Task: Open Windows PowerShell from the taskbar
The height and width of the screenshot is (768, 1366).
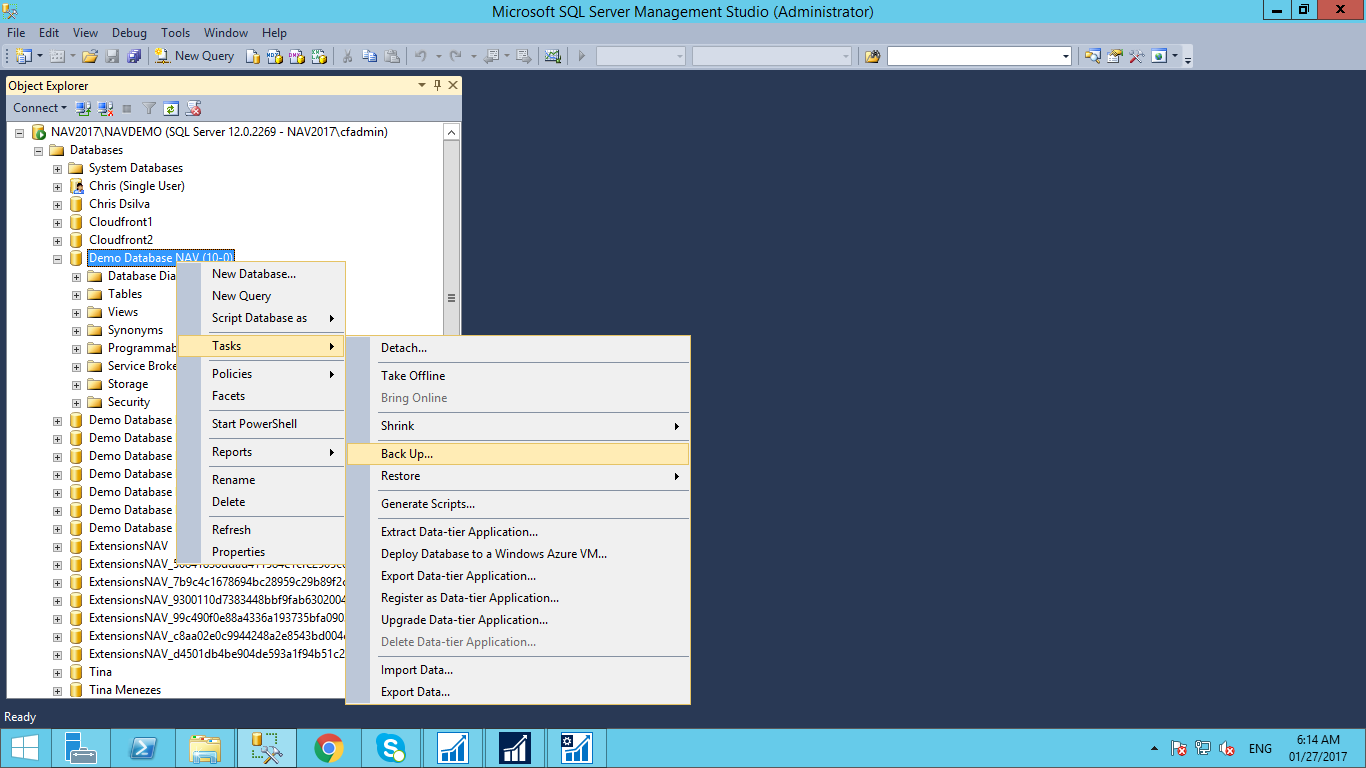Action: pyautogui.click(x=143, y=748)
